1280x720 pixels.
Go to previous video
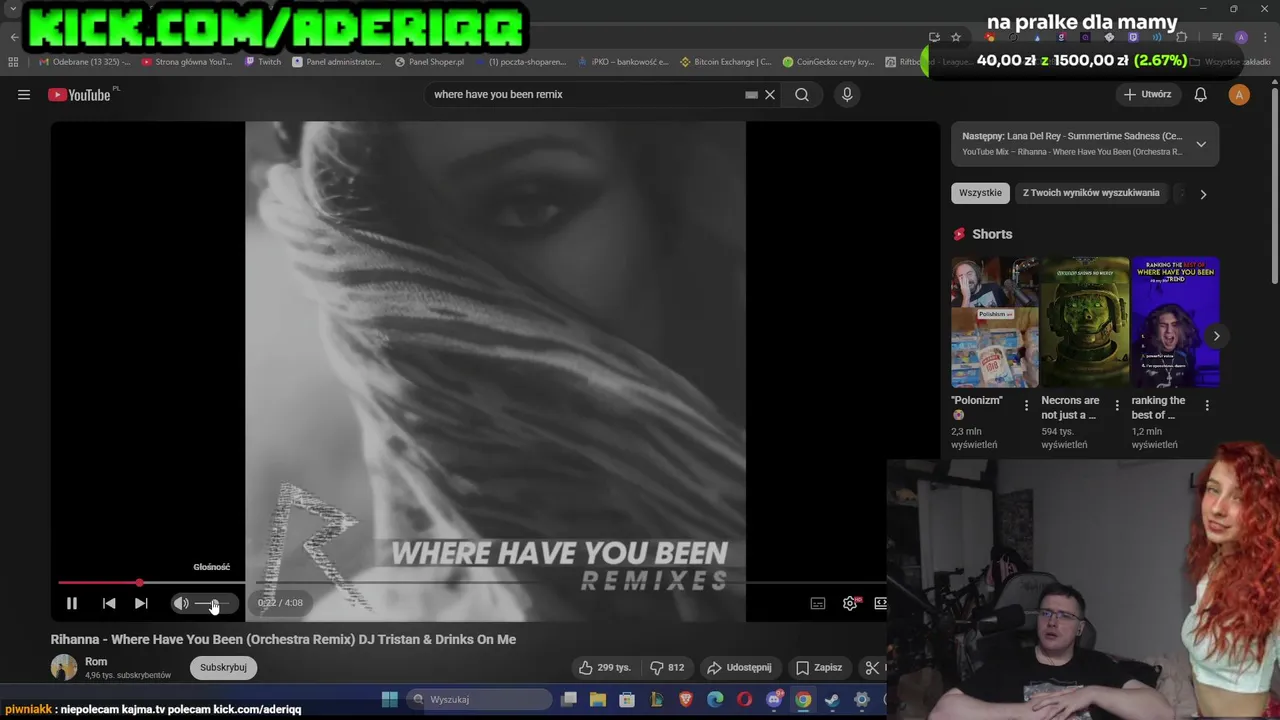[109, 603]
